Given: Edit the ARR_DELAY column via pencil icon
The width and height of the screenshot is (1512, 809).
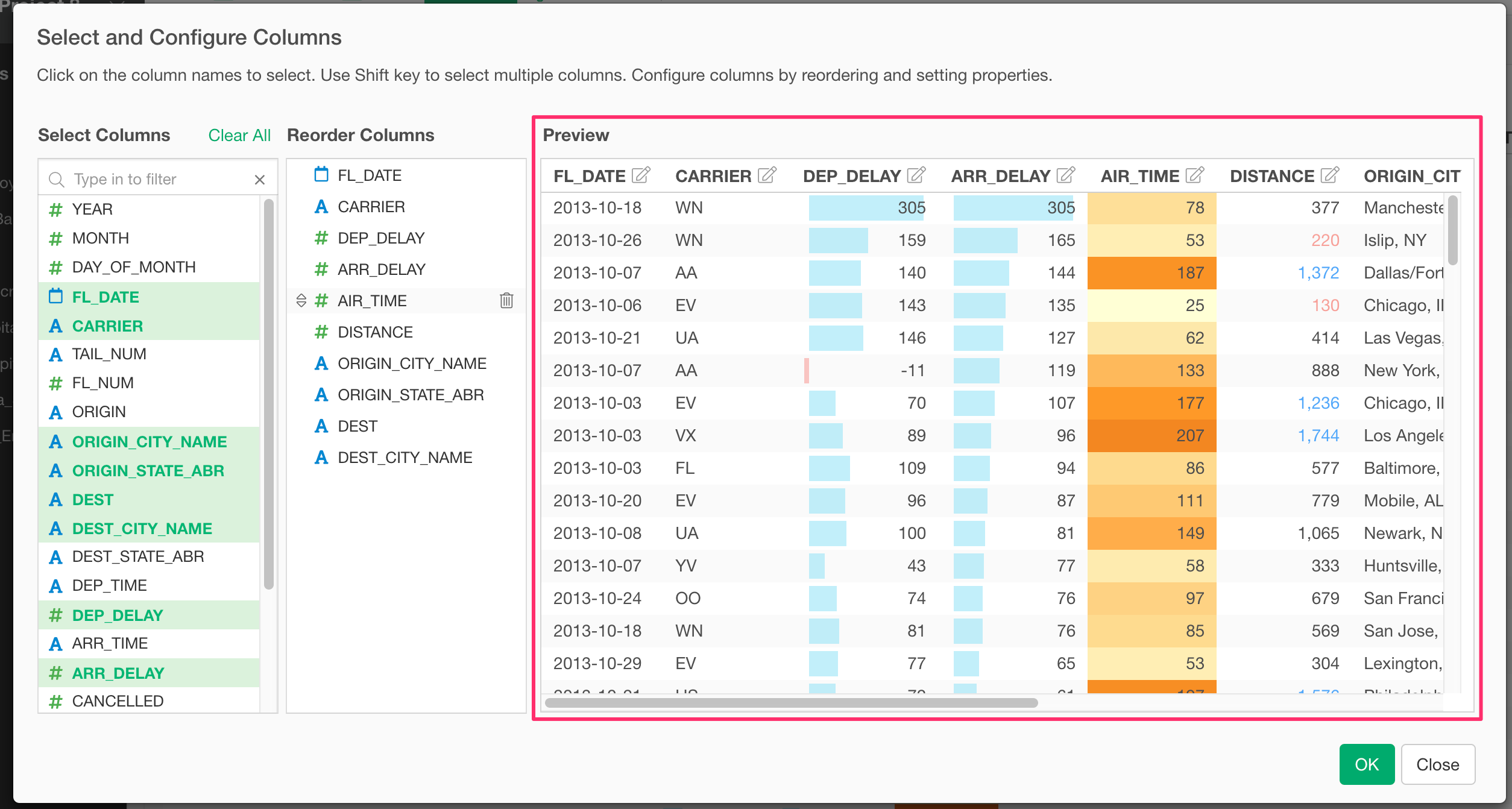Looking at the screenshot, I should [1065, 175].
